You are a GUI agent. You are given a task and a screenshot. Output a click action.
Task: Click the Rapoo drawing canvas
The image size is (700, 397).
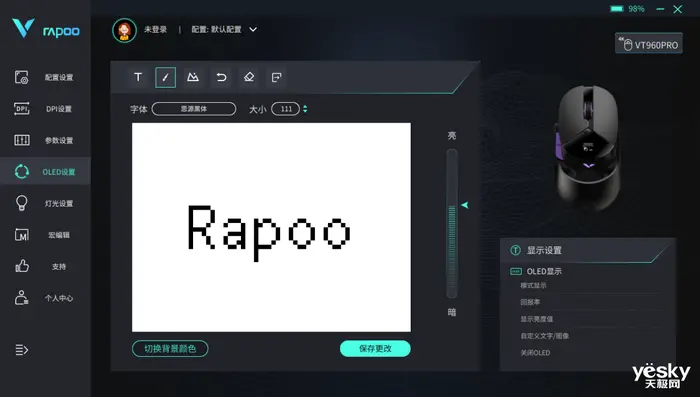coord(271,227)
